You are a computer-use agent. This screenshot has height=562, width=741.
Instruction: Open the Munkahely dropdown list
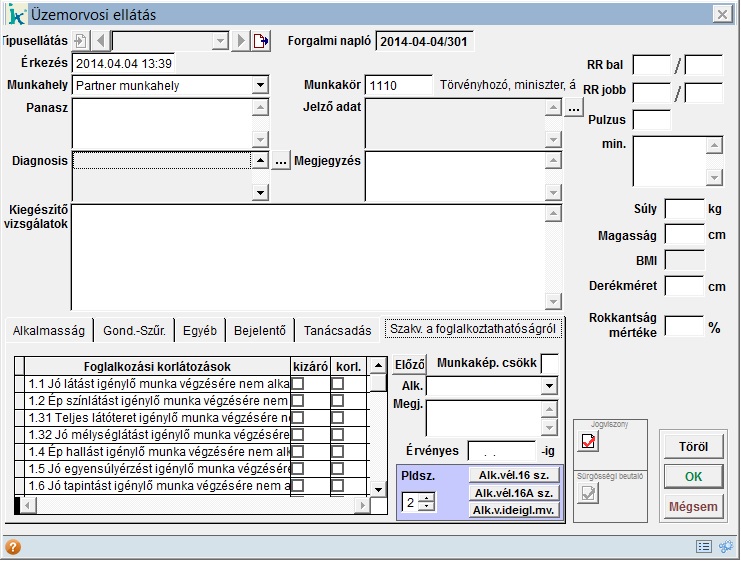pos(260,86)
